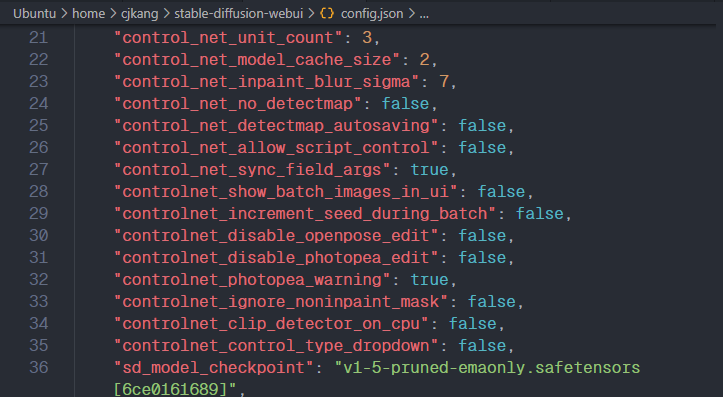Click the "controlnet_disable_openpose_edit" key
The width and height of the screenshot is (723, 397).
pos(276,236)
